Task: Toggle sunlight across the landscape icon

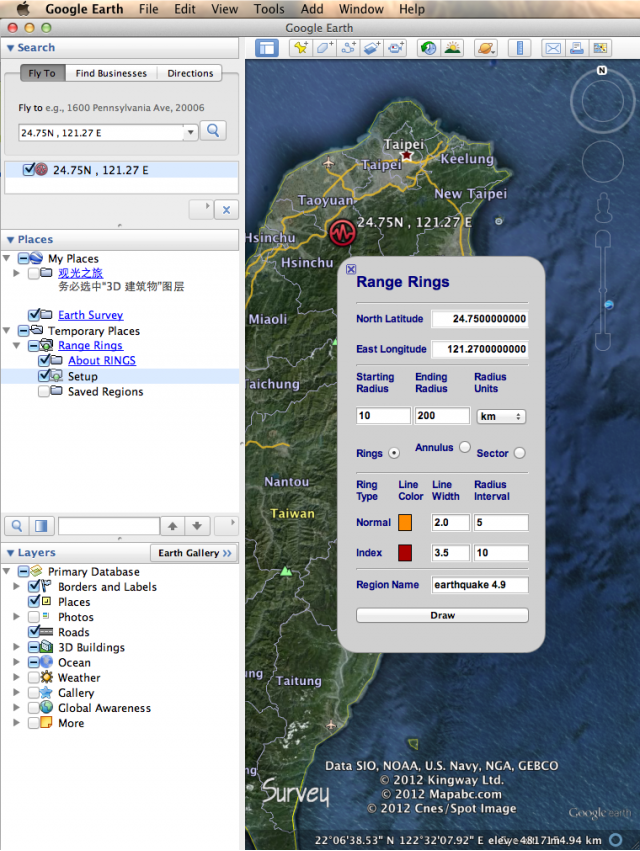Action: [x=452, y=48]
